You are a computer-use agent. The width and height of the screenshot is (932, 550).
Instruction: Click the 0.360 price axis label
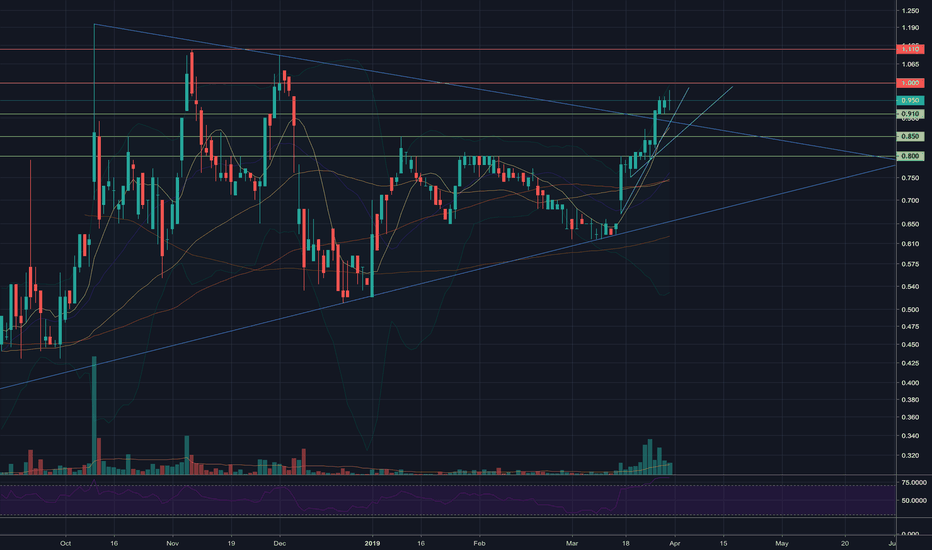[910, 417]
